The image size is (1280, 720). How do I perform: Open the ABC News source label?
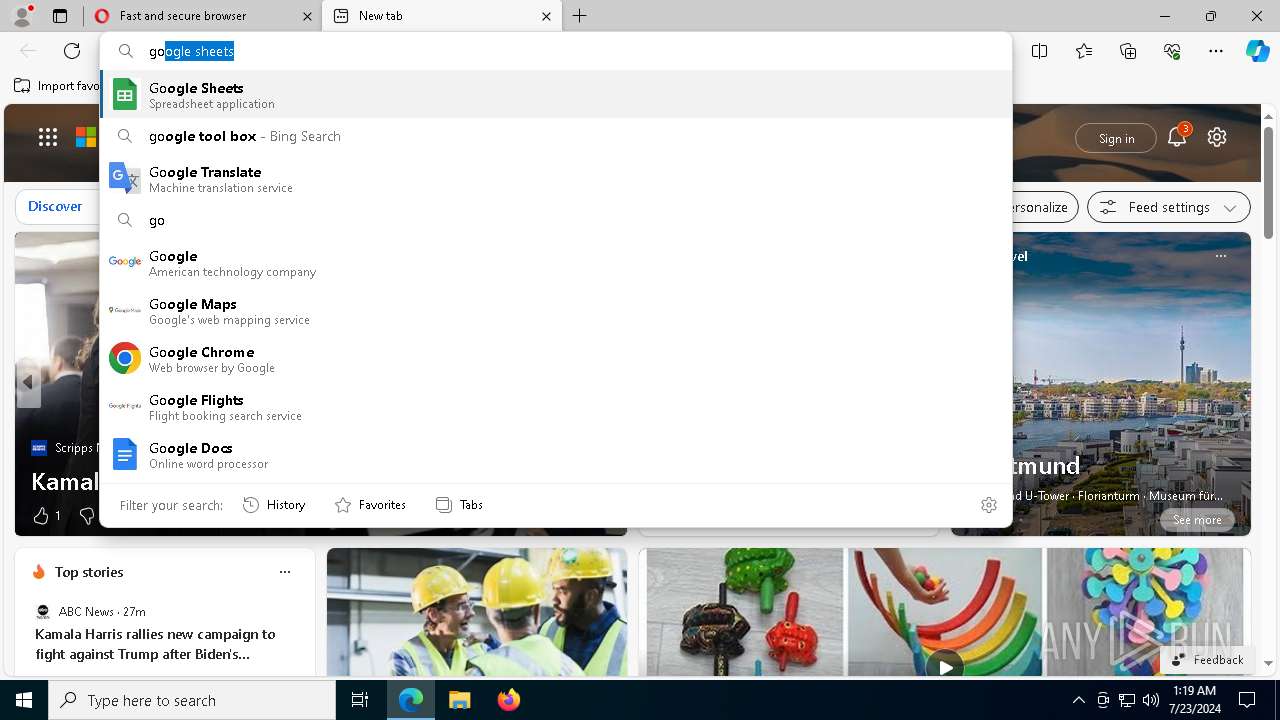pyautogui.click(x=86, y=611)
